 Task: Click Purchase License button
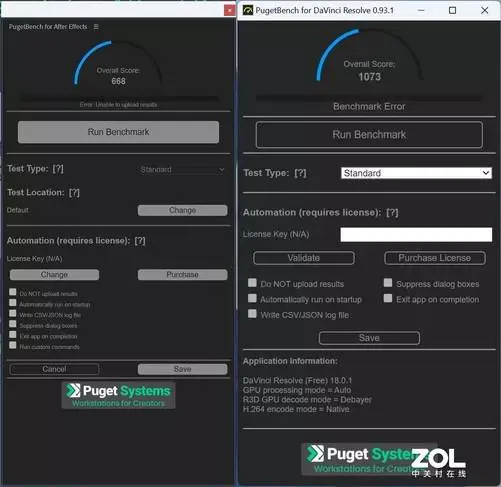(x=435, y=258)
